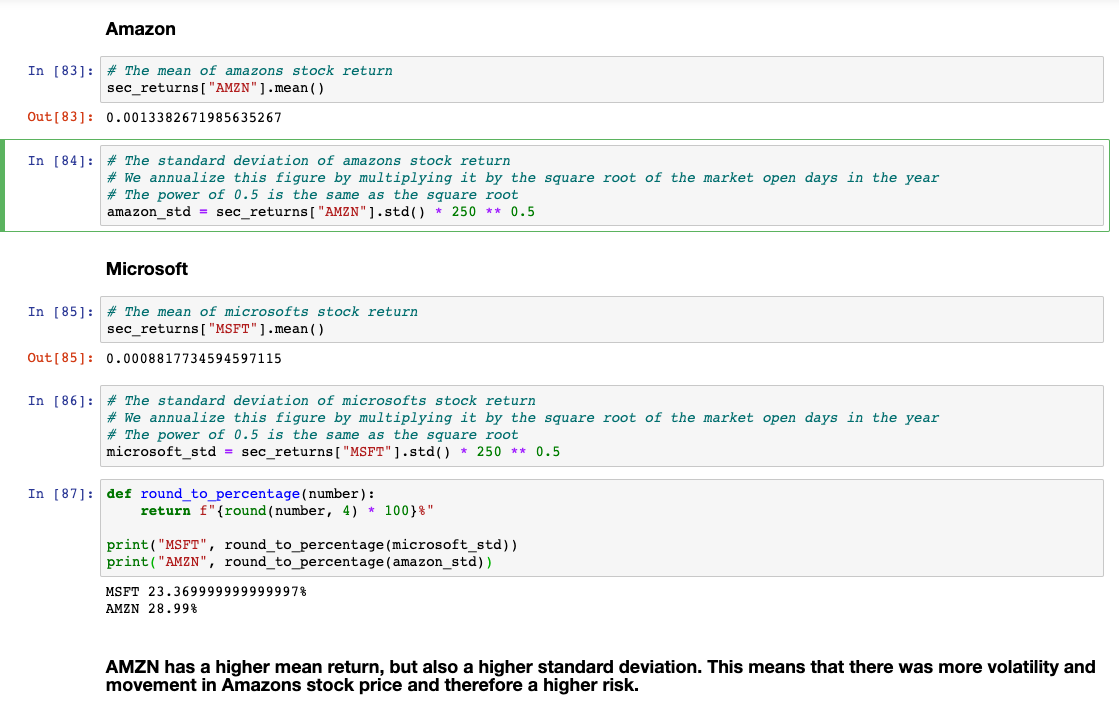Click the In [84] prompt label
The image size is (1119, 703).
point(60,161)
